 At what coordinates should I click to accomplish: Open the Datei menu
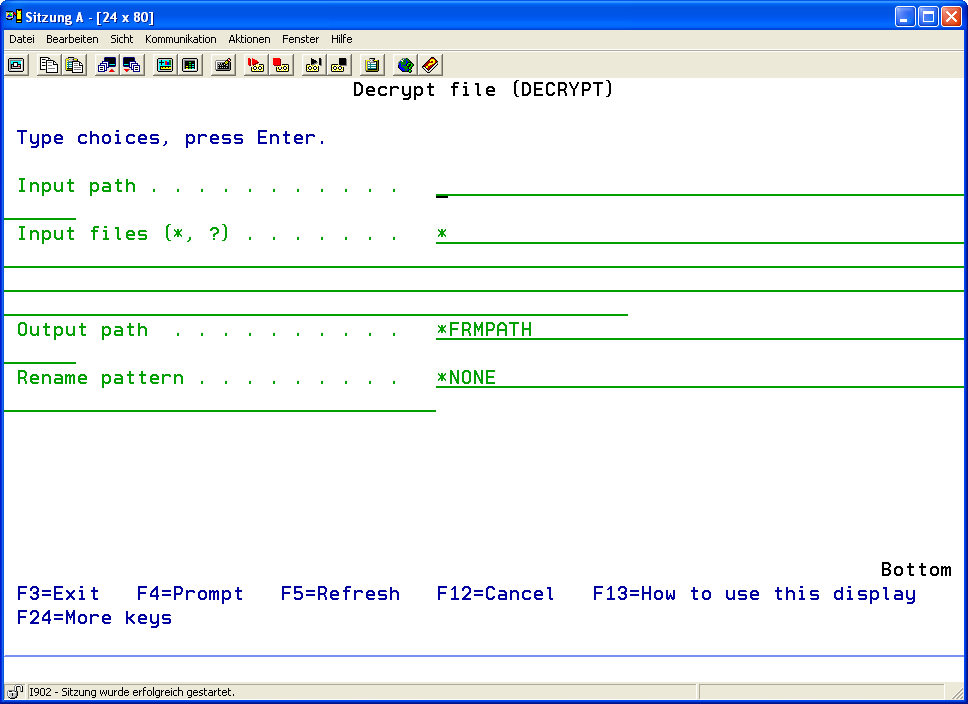(22, 39)
